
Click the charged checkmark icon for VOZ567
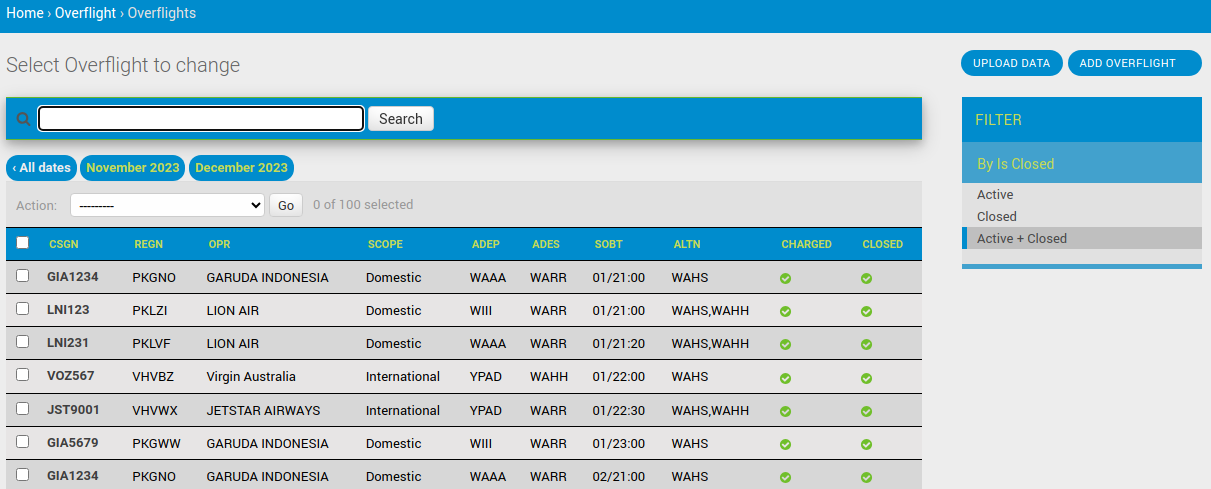click(x=785, y=378)
